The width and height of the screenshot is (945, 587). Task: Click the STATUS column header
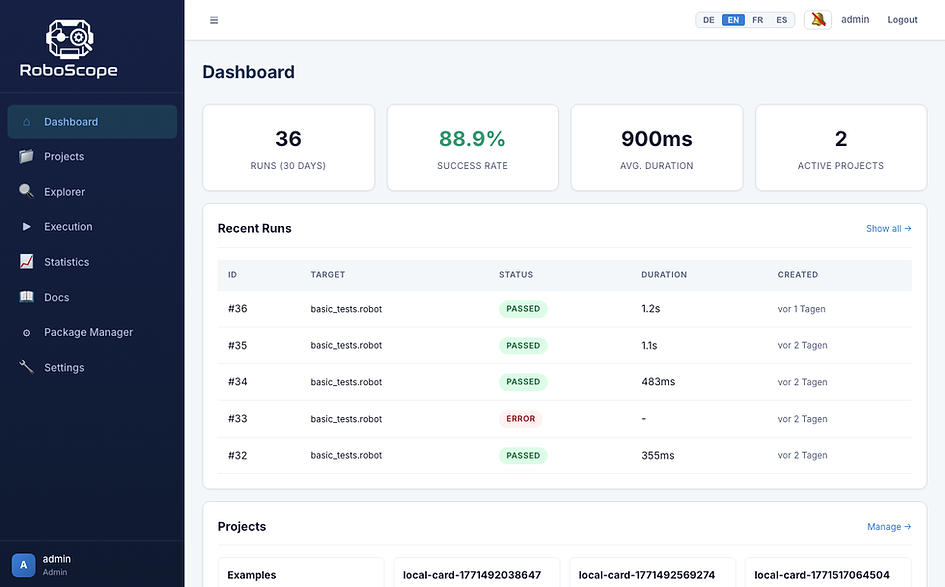[x=516, y=275]
